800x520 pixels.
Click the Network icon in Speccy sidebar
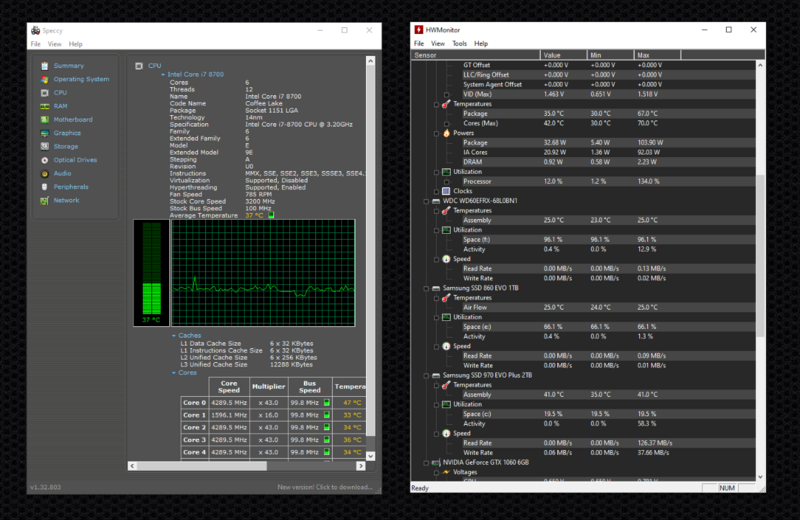pyautogui.click(x=44, y=200)
